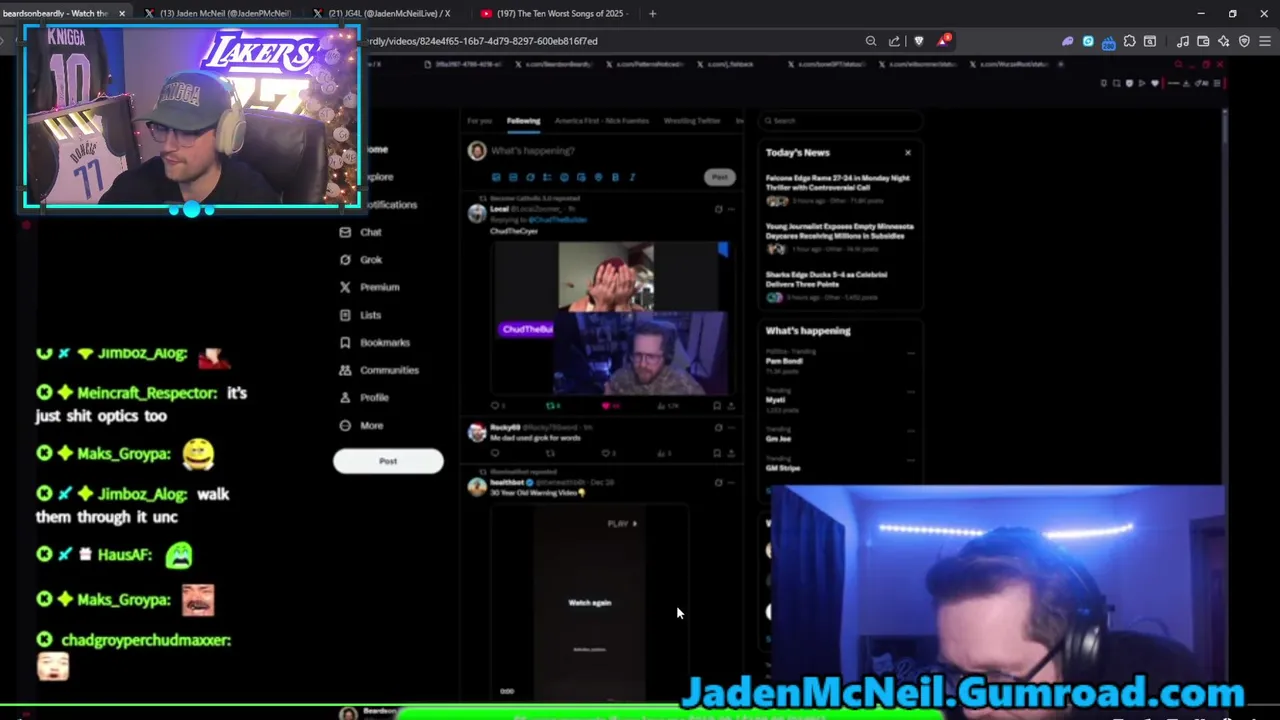Image resolution: width=1280 pixels, height=720 pixels.
Task: Click the grey Post button in composer
Action: pos(719,177)
